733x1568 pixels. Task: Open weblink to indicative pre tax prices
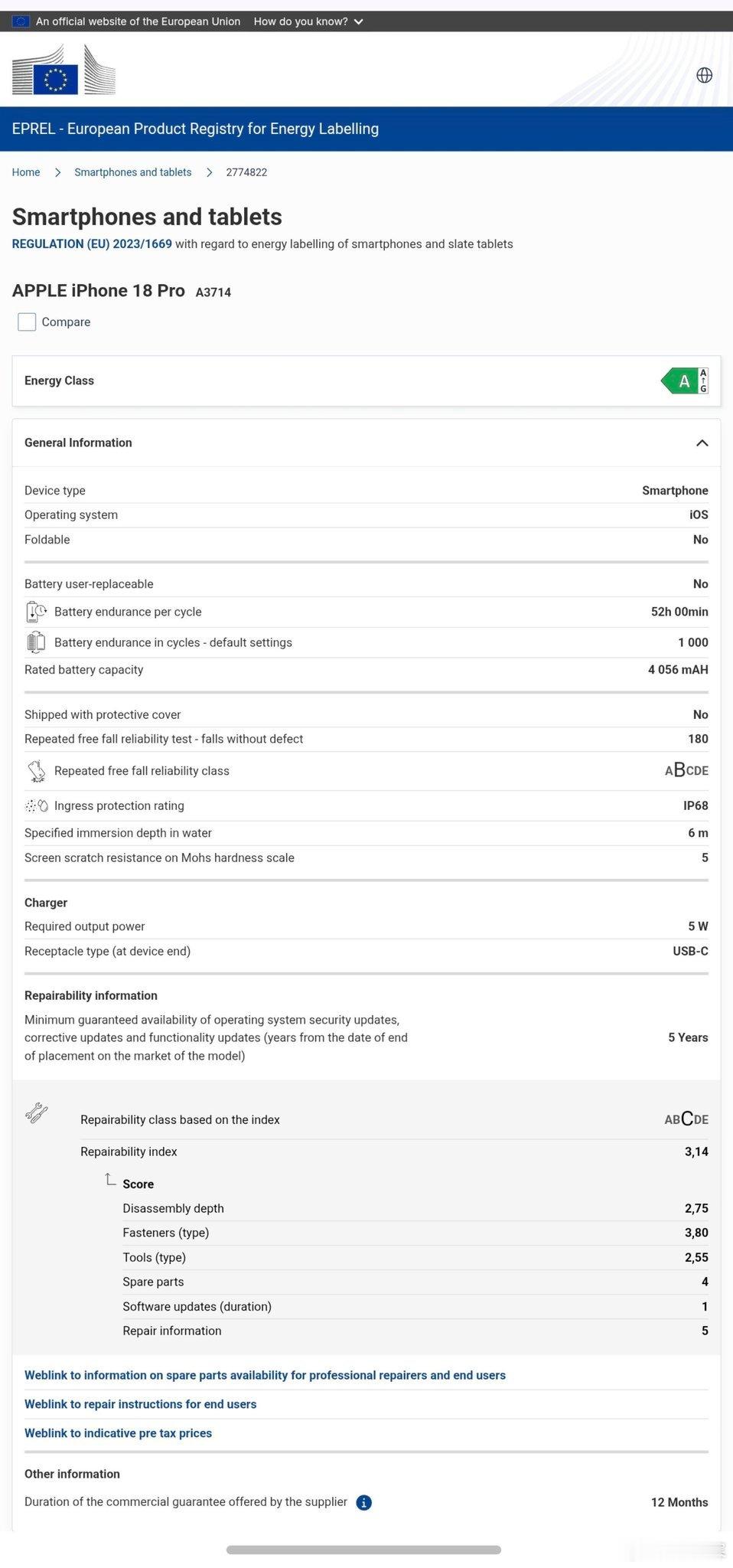118,1433
